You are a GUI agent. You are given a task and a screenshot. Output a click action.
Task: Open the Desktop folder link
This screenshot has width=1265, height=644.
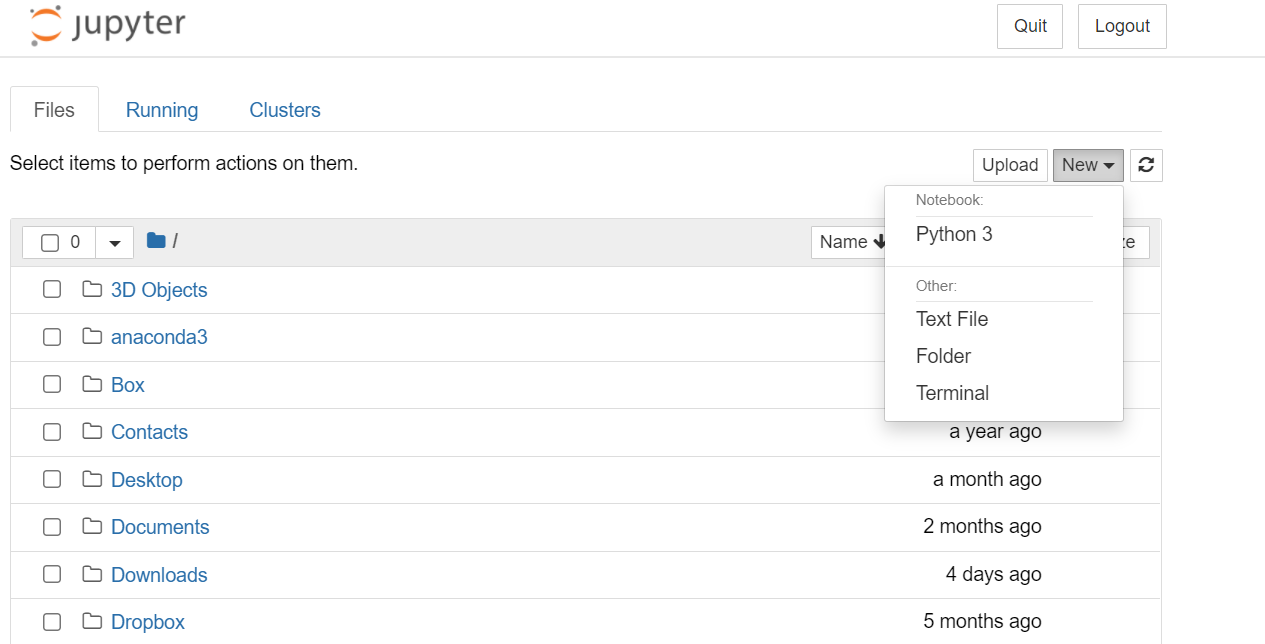coord(147,479)
